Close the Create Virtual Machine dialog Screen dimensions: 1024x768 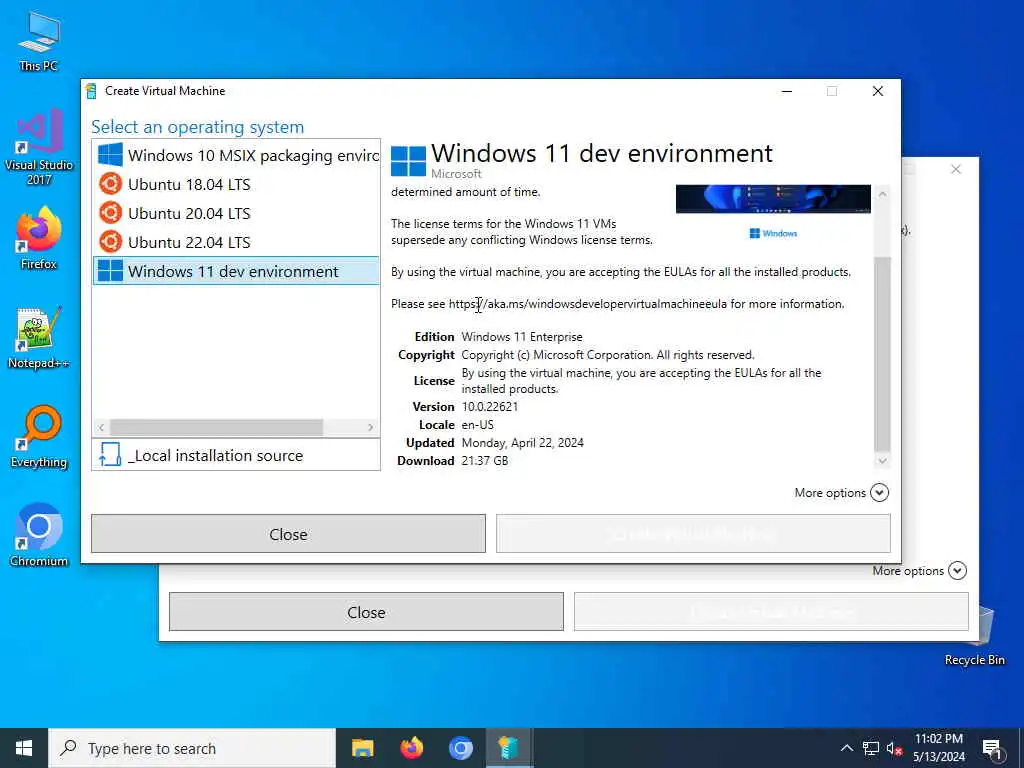point(878,91)
